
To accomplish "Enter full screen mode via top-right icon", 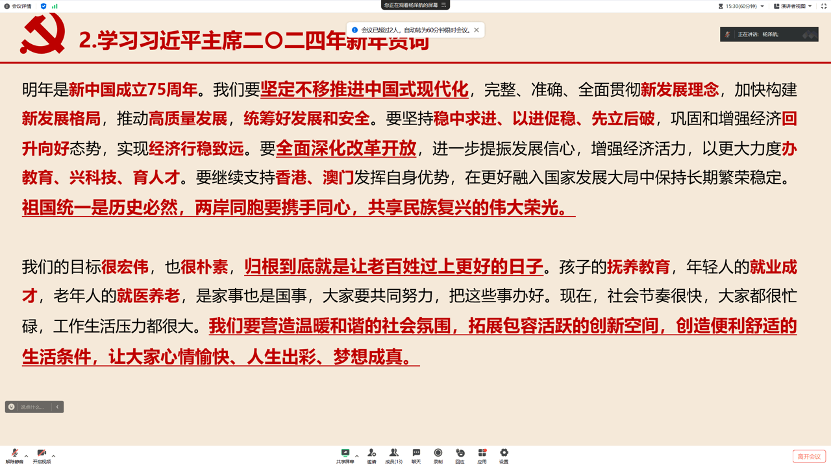I will 822,6.
